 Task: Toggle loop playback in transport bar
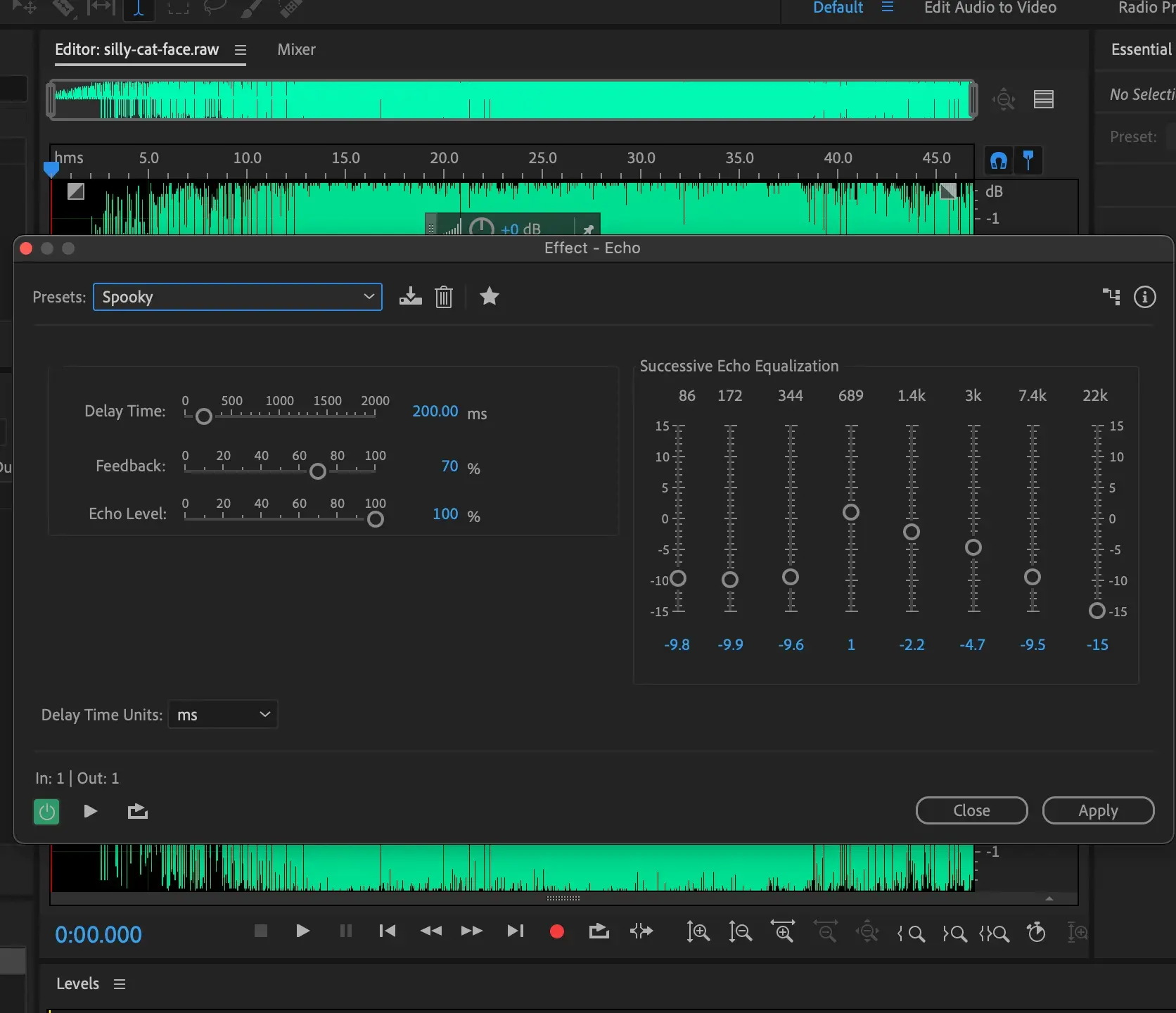tap(599, 931)
